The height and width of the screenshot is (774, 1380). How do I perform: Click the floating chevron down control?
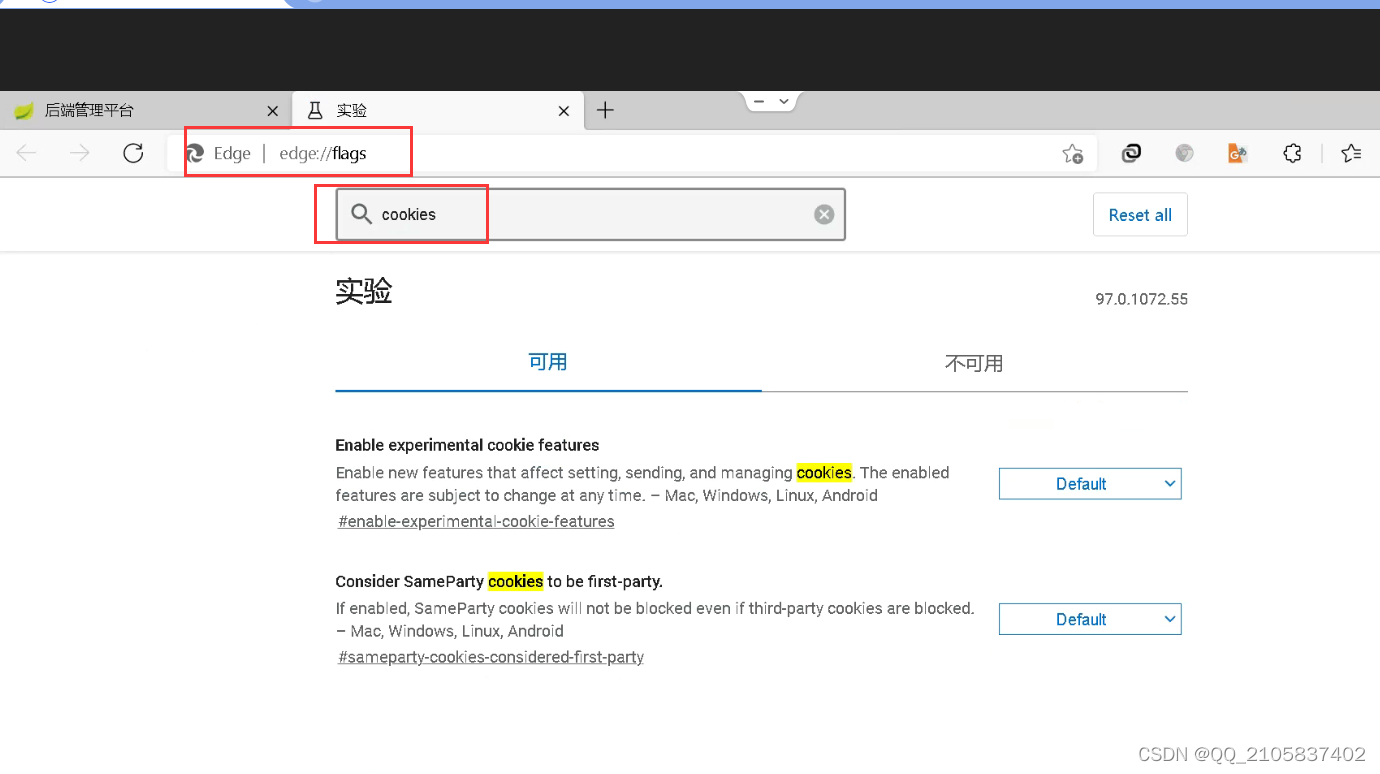[785, 101]
